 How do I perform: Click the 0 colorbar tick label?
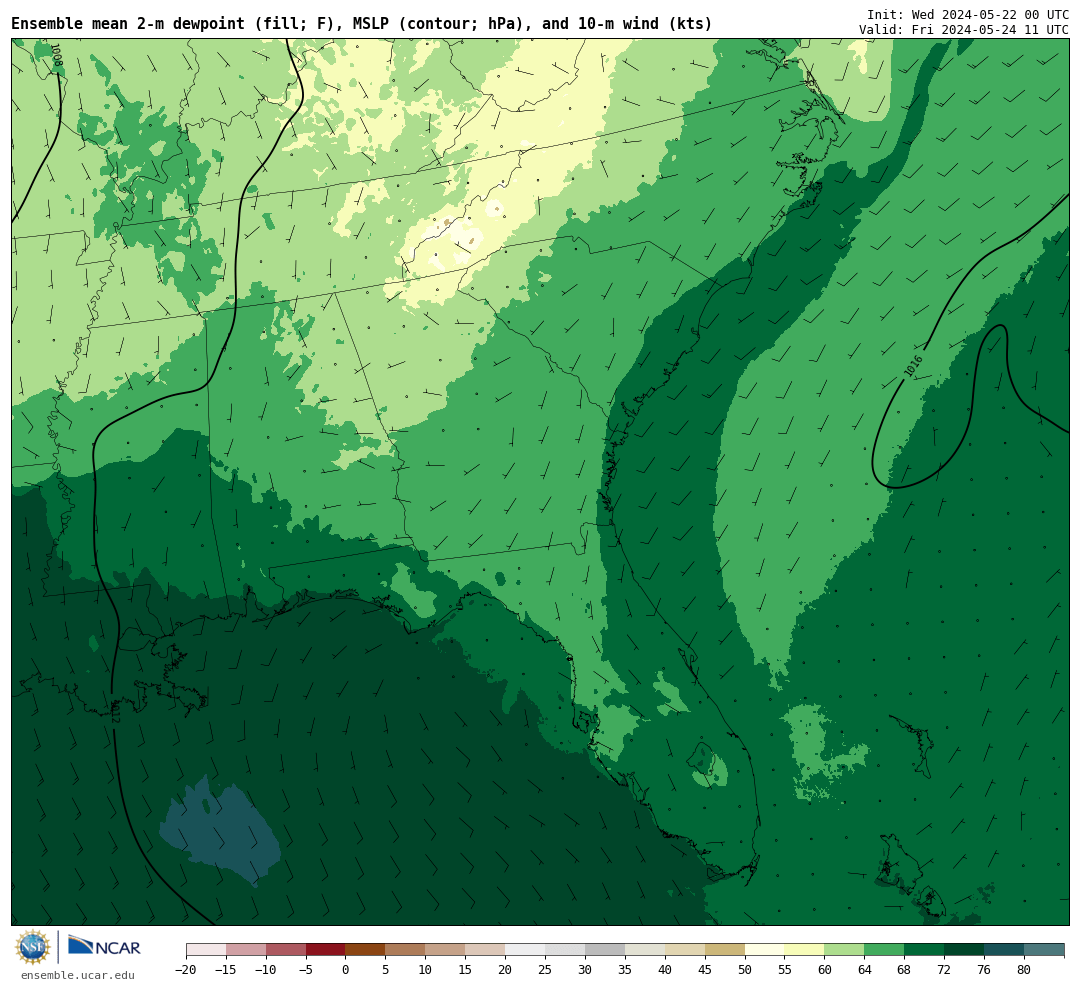pyautogui.click(x=345, y=969)
